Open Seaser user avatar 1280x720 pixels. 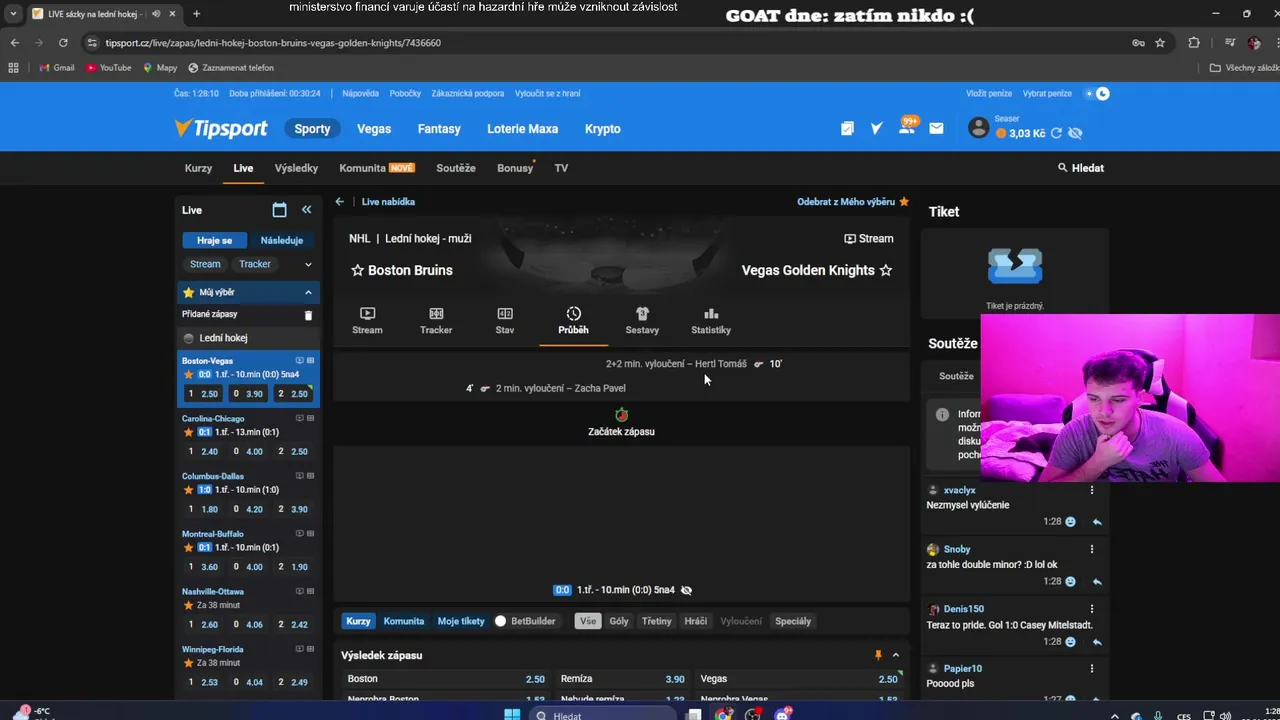tap(979, 127)
